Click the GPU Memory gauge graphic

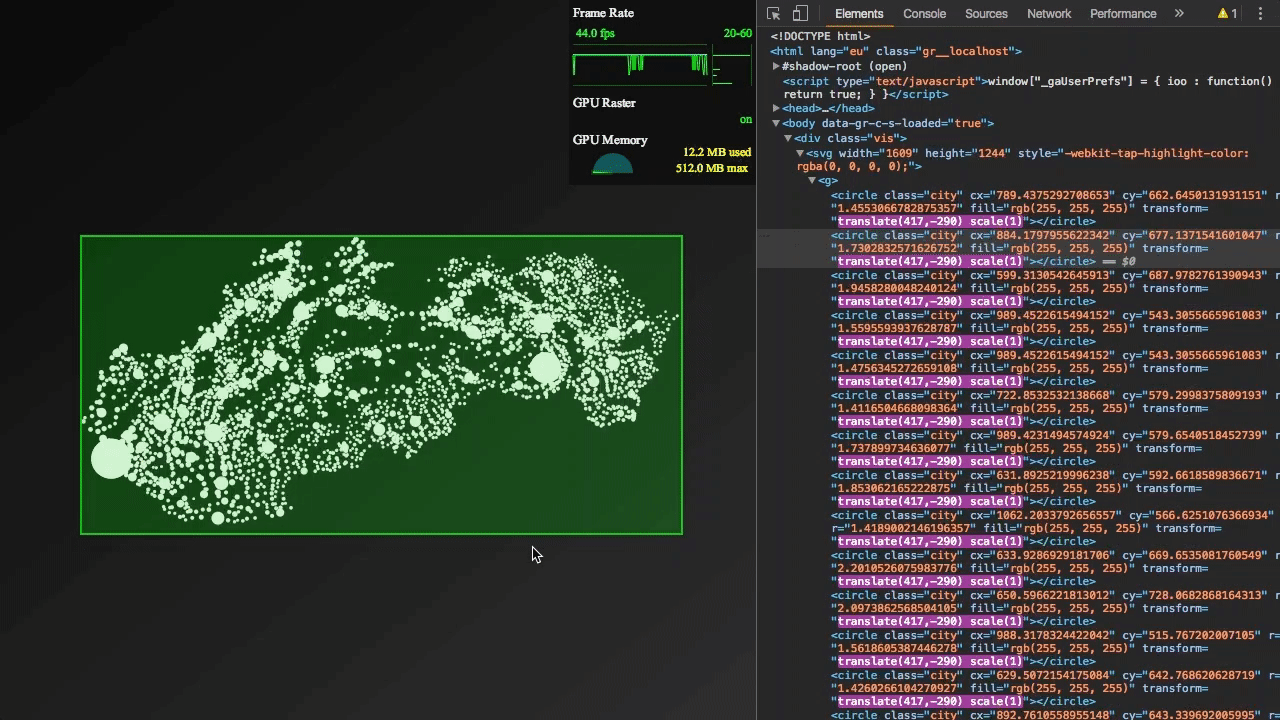(x=612, y=165)
